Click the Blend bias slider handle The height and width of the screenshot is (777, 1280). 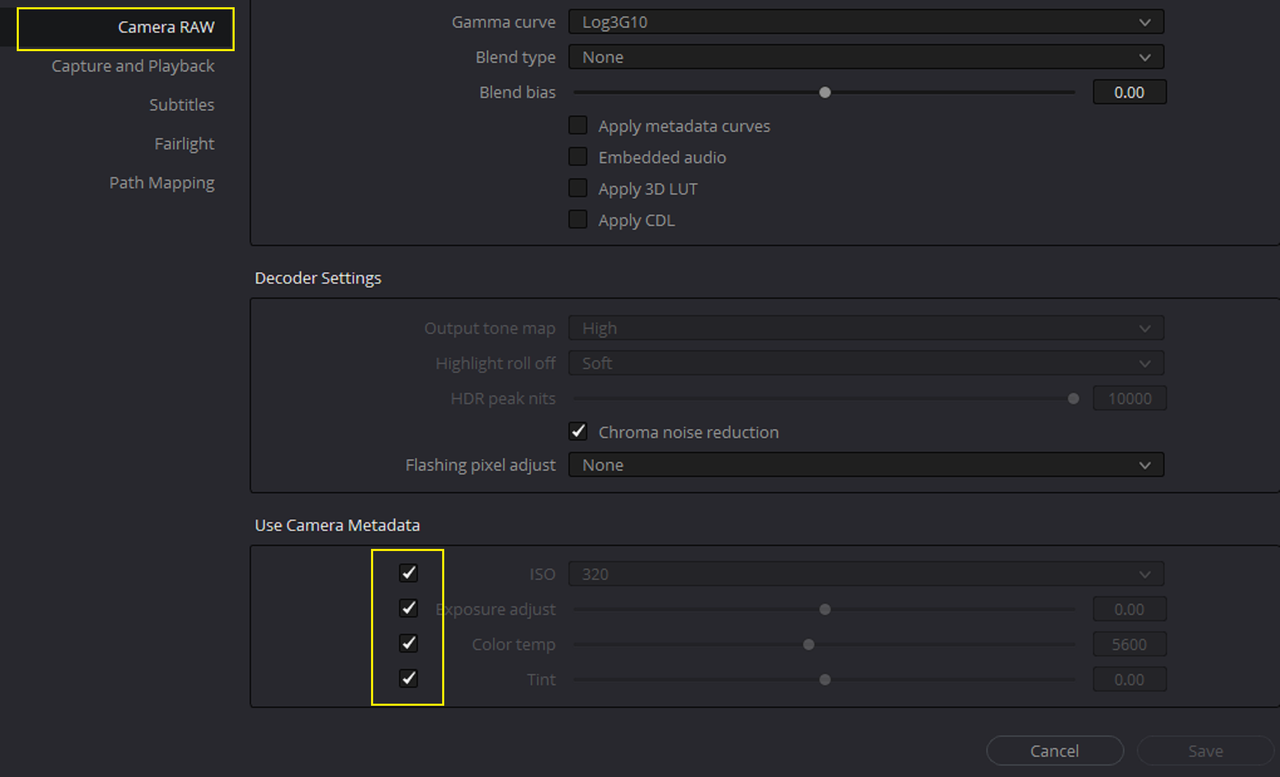click(825, 92)
